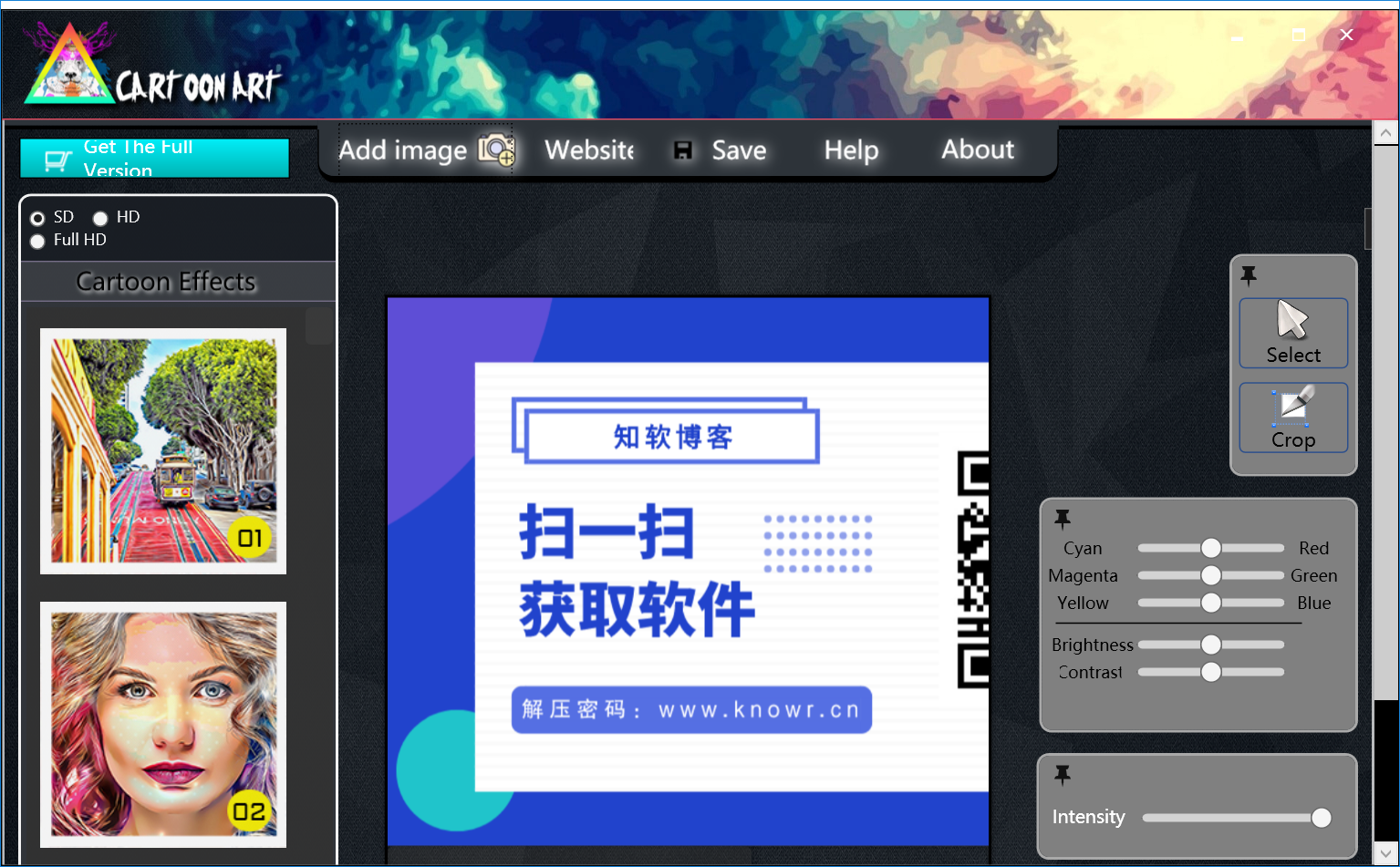
Task: Click the Red label
Action: pos(1313,548)
